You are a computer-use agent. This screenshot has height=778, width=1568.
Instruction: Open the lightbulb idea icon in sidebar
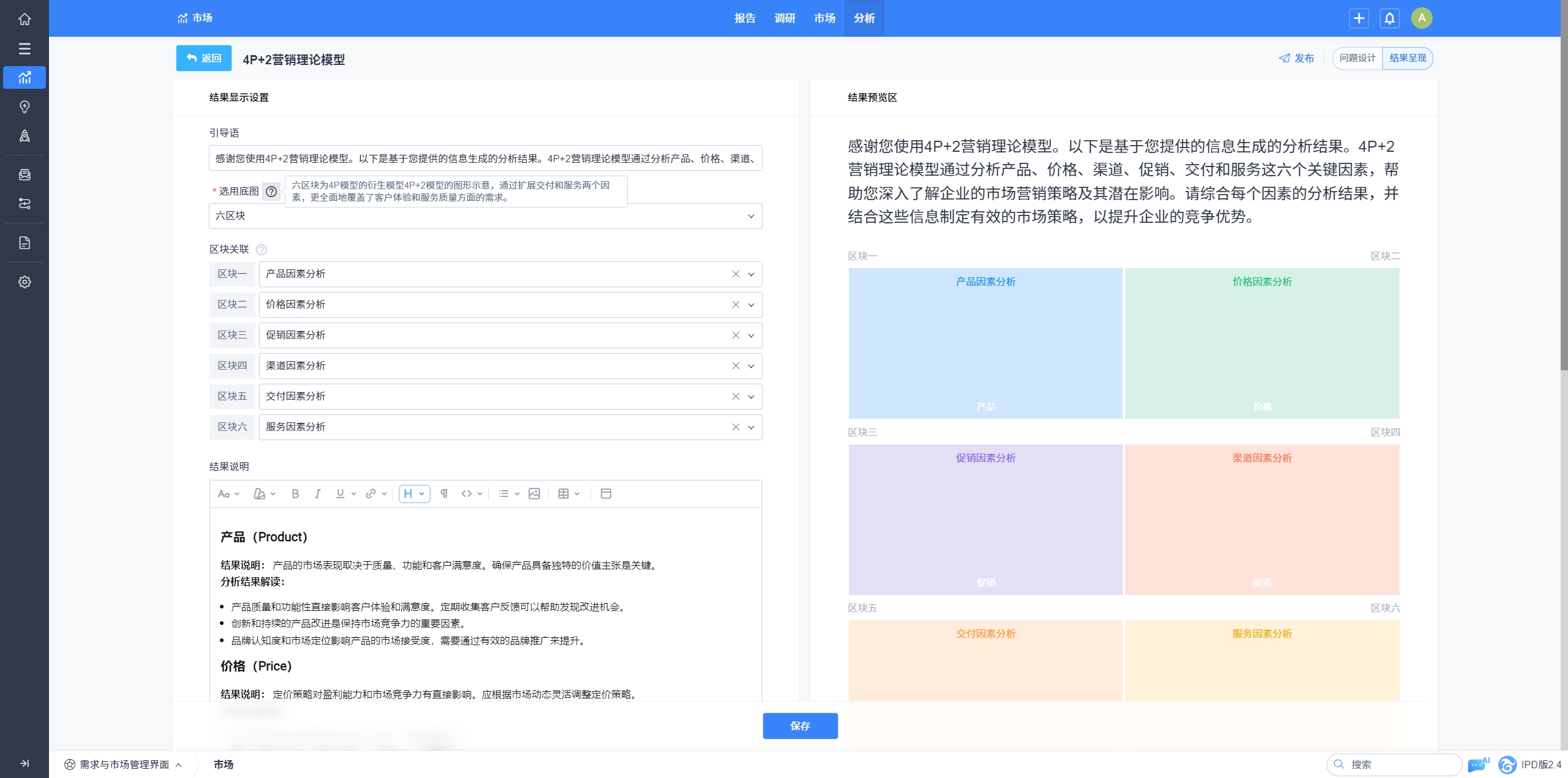click(24, 107)
